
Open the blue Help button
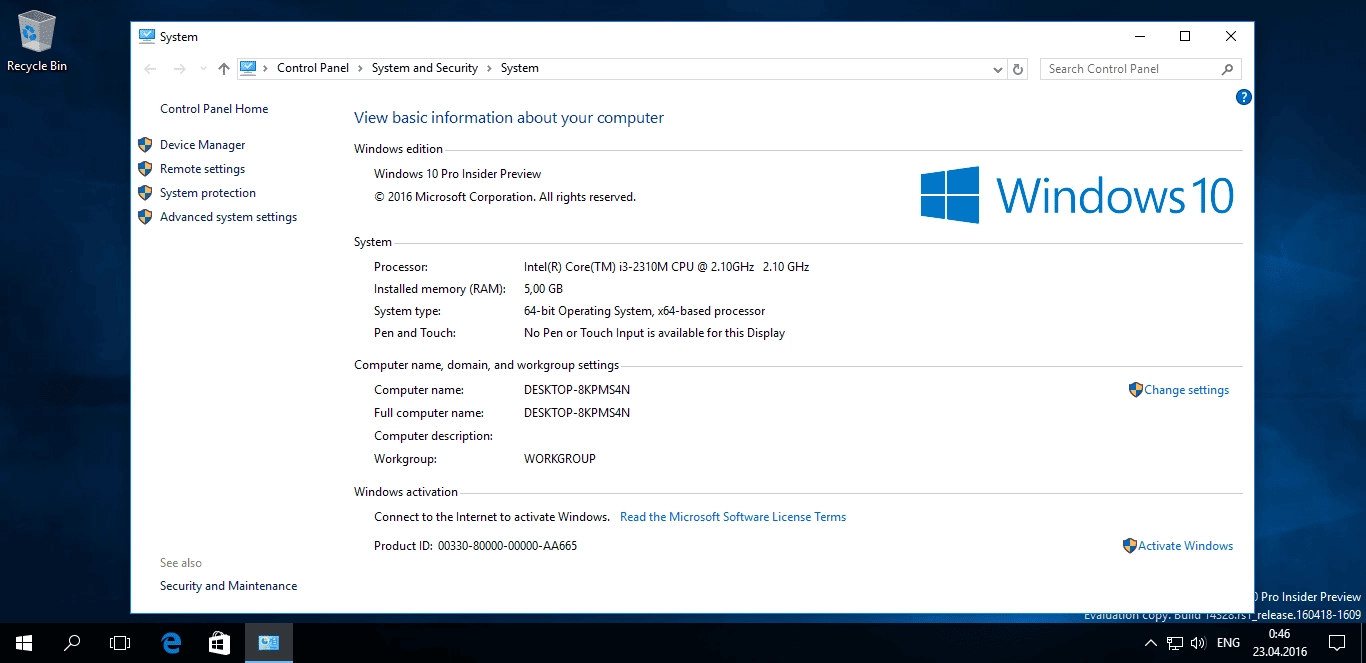(x=1244, y=97)
